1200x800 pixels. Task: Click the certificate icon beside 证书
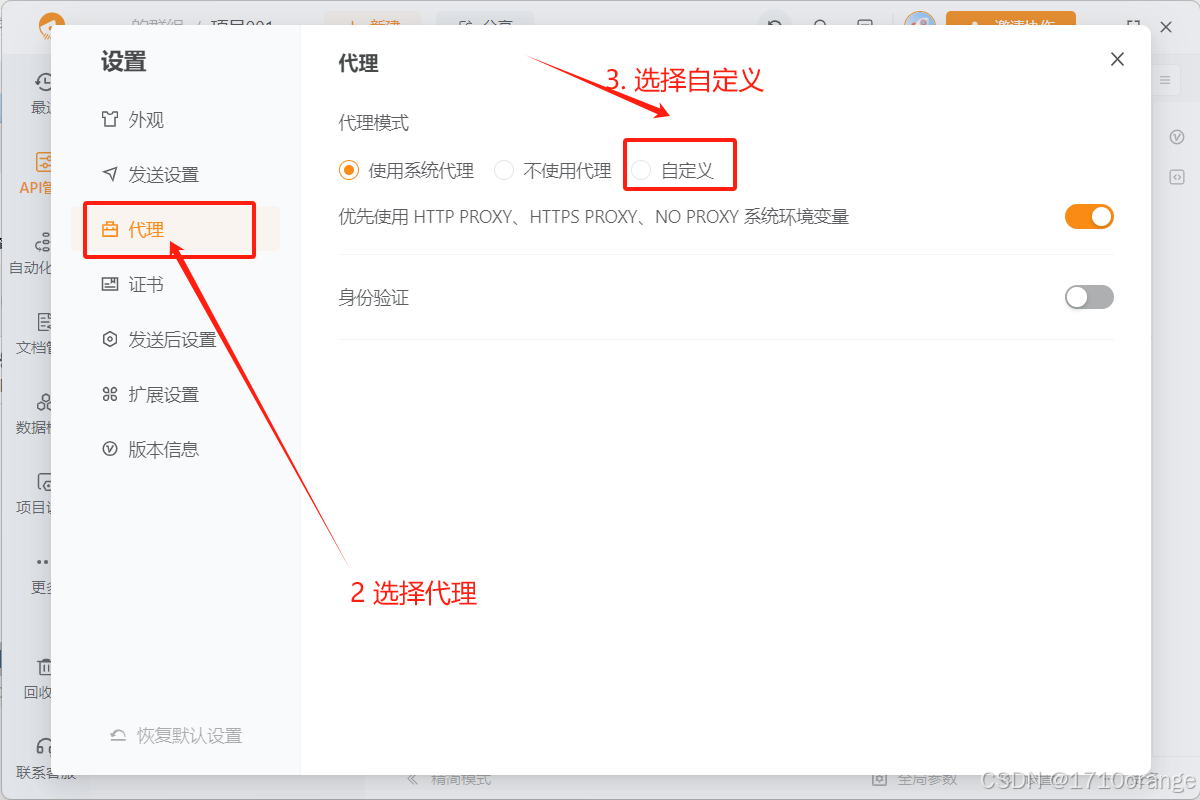110,285
